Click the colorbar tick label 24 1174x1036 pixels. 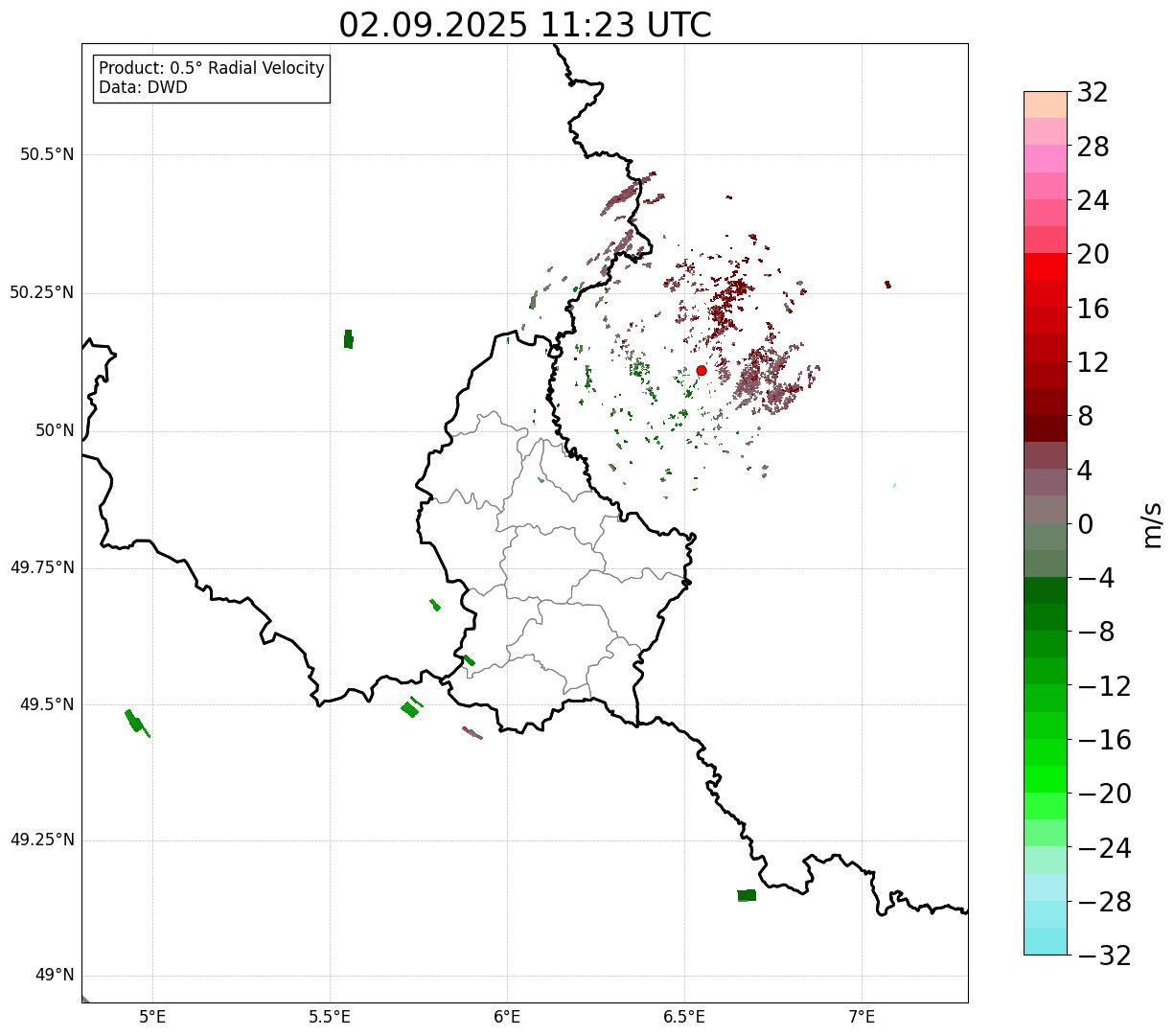click(x=1093, y=201)
